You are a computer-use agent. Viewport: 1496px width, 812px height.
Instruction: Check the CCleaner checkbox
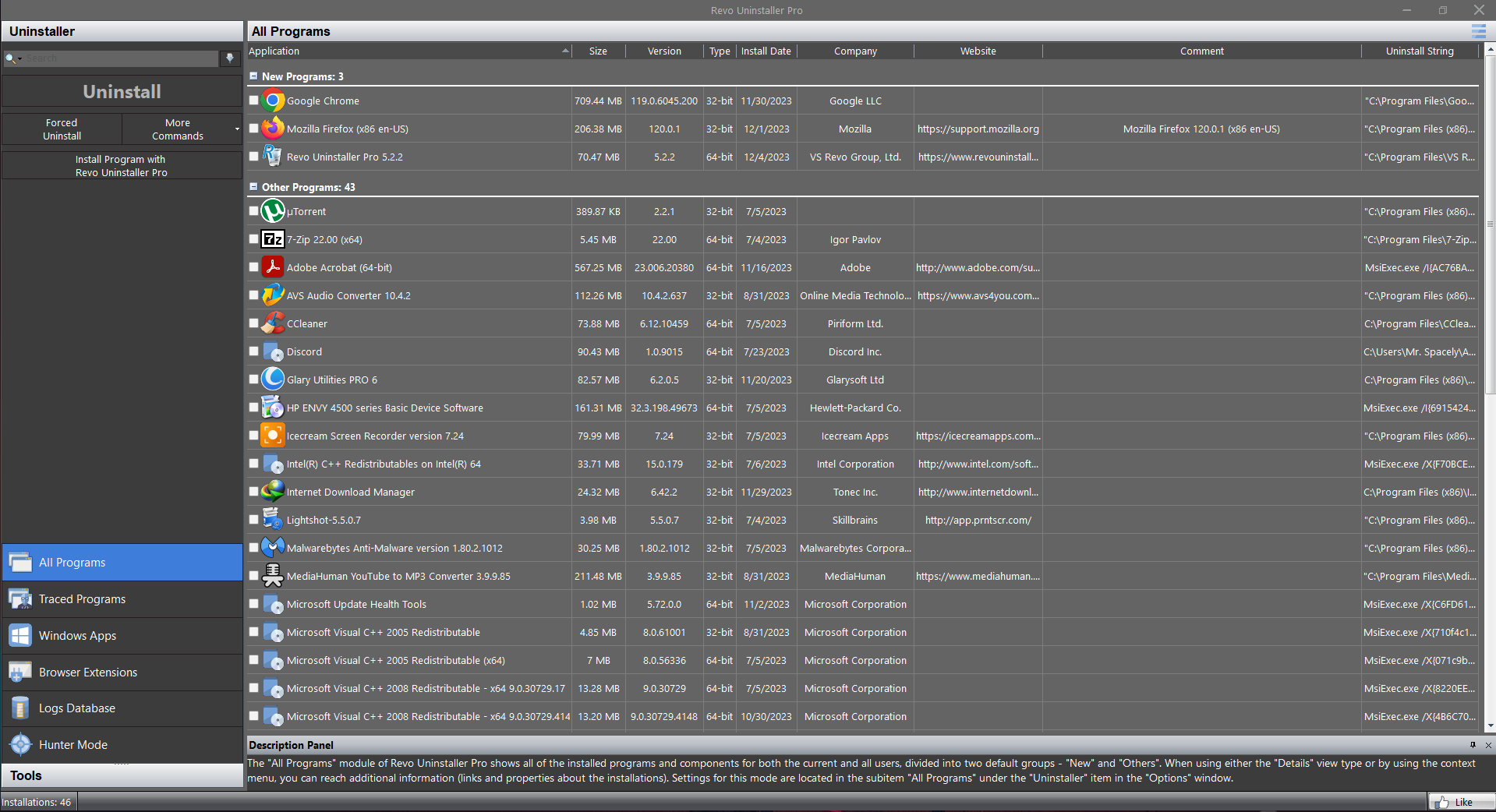[x=253, y=323]
